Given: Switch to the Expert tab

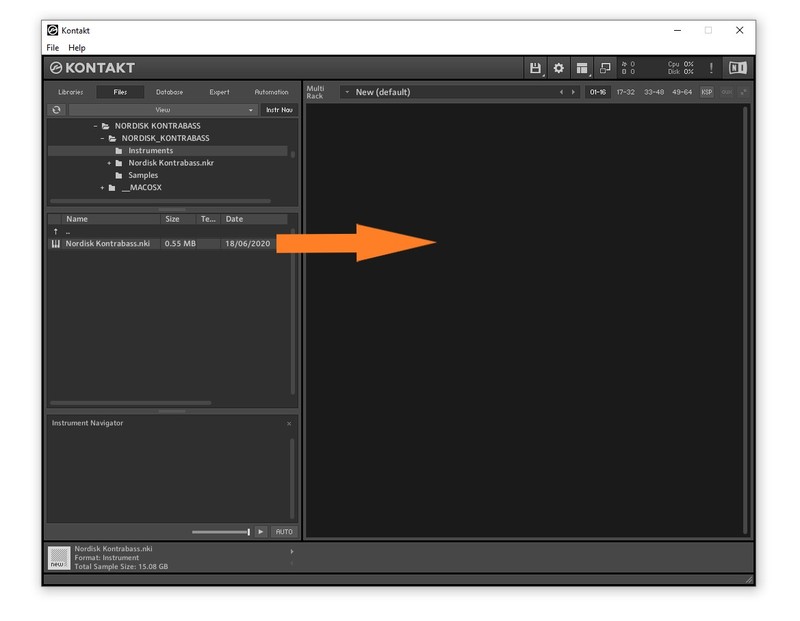Looking at the screenshot, I should (x=219, y=92).
